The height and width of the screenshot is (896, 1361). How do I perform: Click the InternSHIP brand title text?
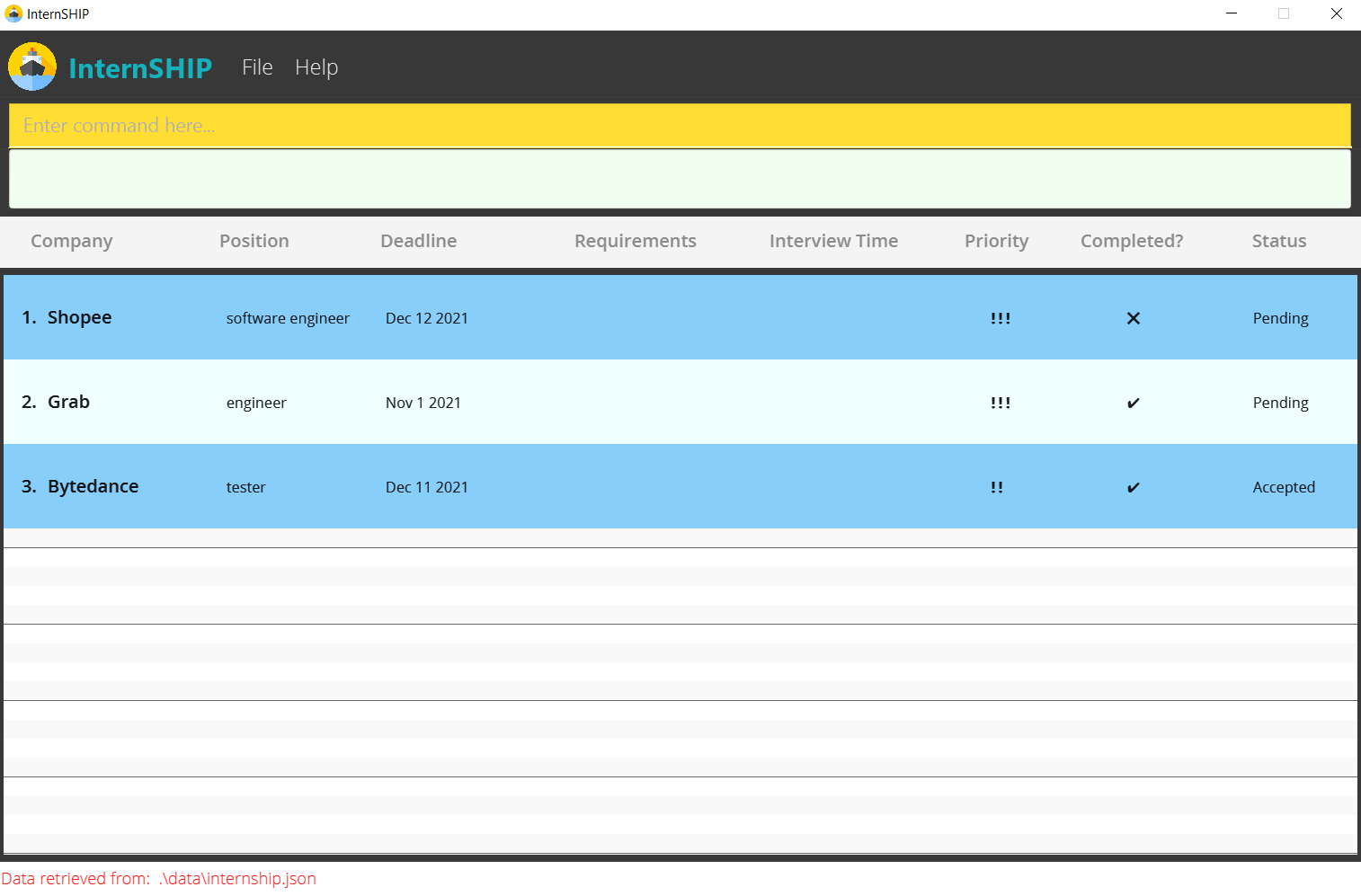[140, 68]
